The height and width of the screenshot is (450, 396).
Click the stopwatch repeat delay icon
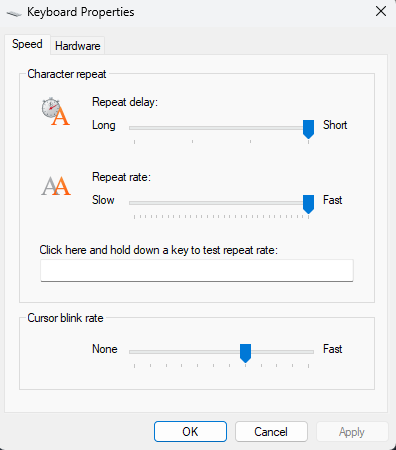pyautogui.click(x=56, y=111)
